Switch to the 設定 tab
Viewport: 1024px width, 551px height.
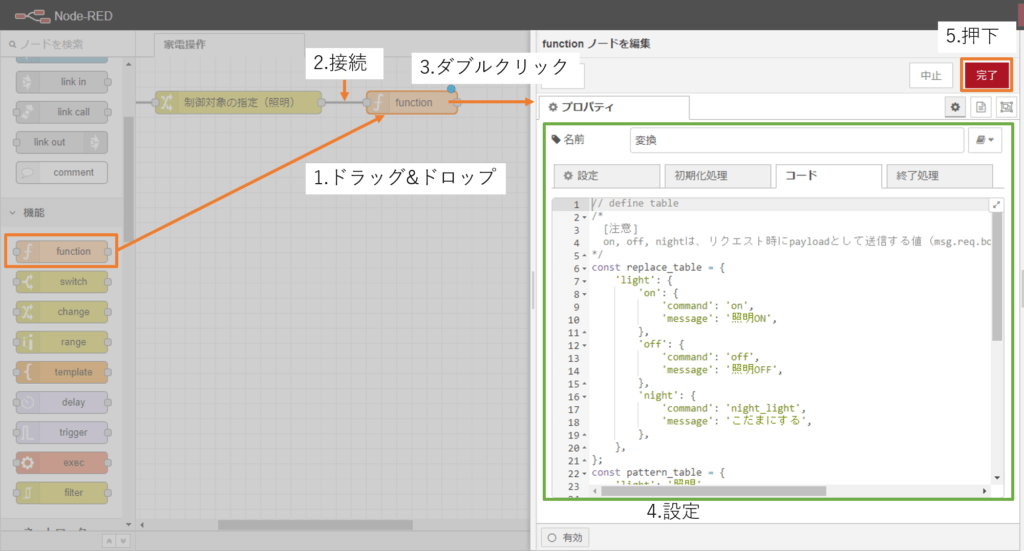pyautogui.click(x=607, y=176)
